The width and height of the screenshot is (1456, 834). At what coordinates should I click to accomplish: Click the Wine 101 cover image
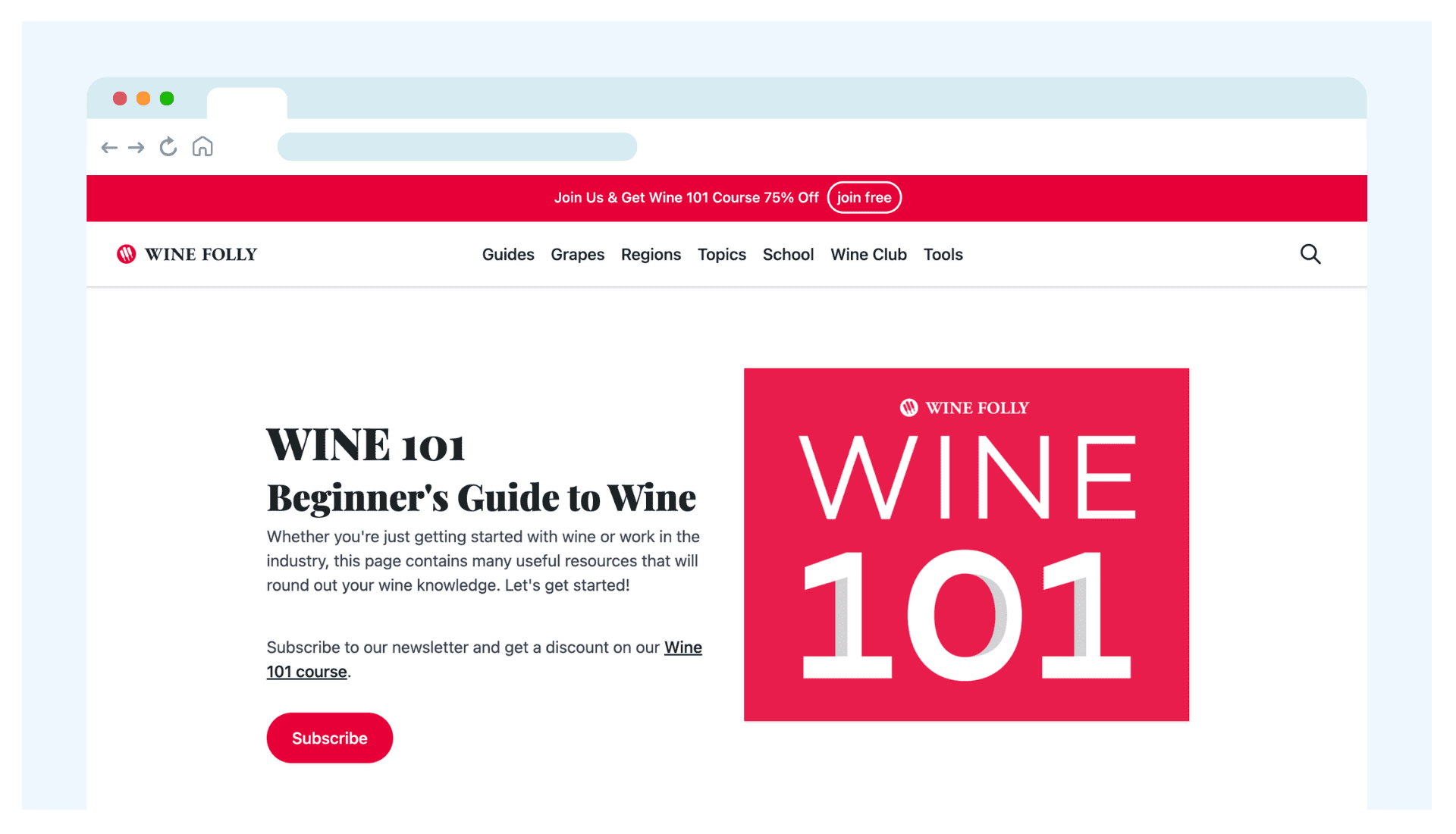(966, 544)
